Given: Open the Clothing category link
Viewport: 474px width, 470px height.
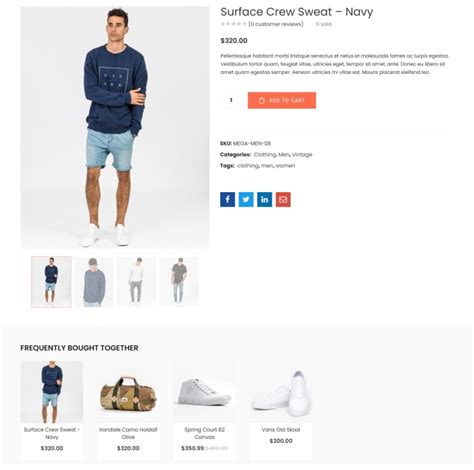Looking at the screenshot, I should [x=265, y=155].
